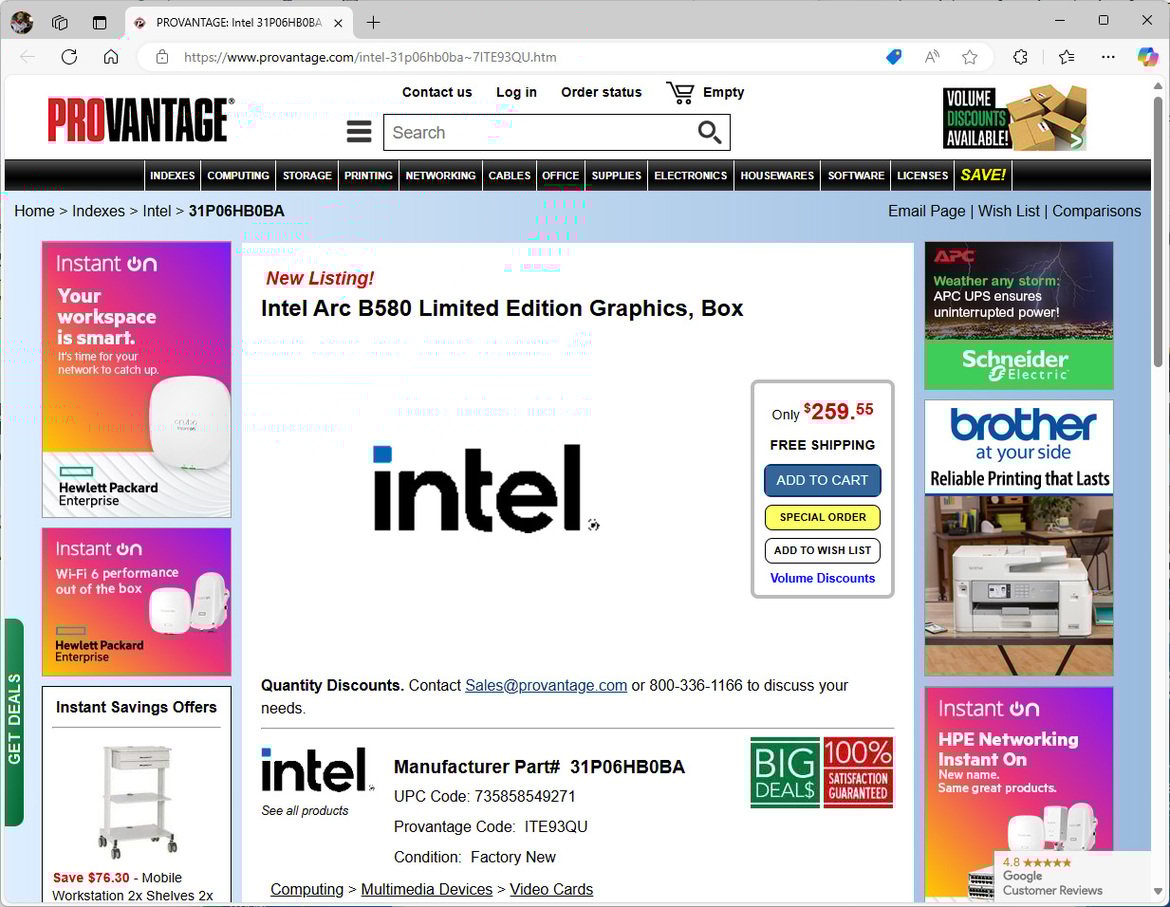The height and width of the screenshot is (907, 1170).
Task: Open the NETWORKING menu
Action: pyautogui.click(x=440, y=175)
